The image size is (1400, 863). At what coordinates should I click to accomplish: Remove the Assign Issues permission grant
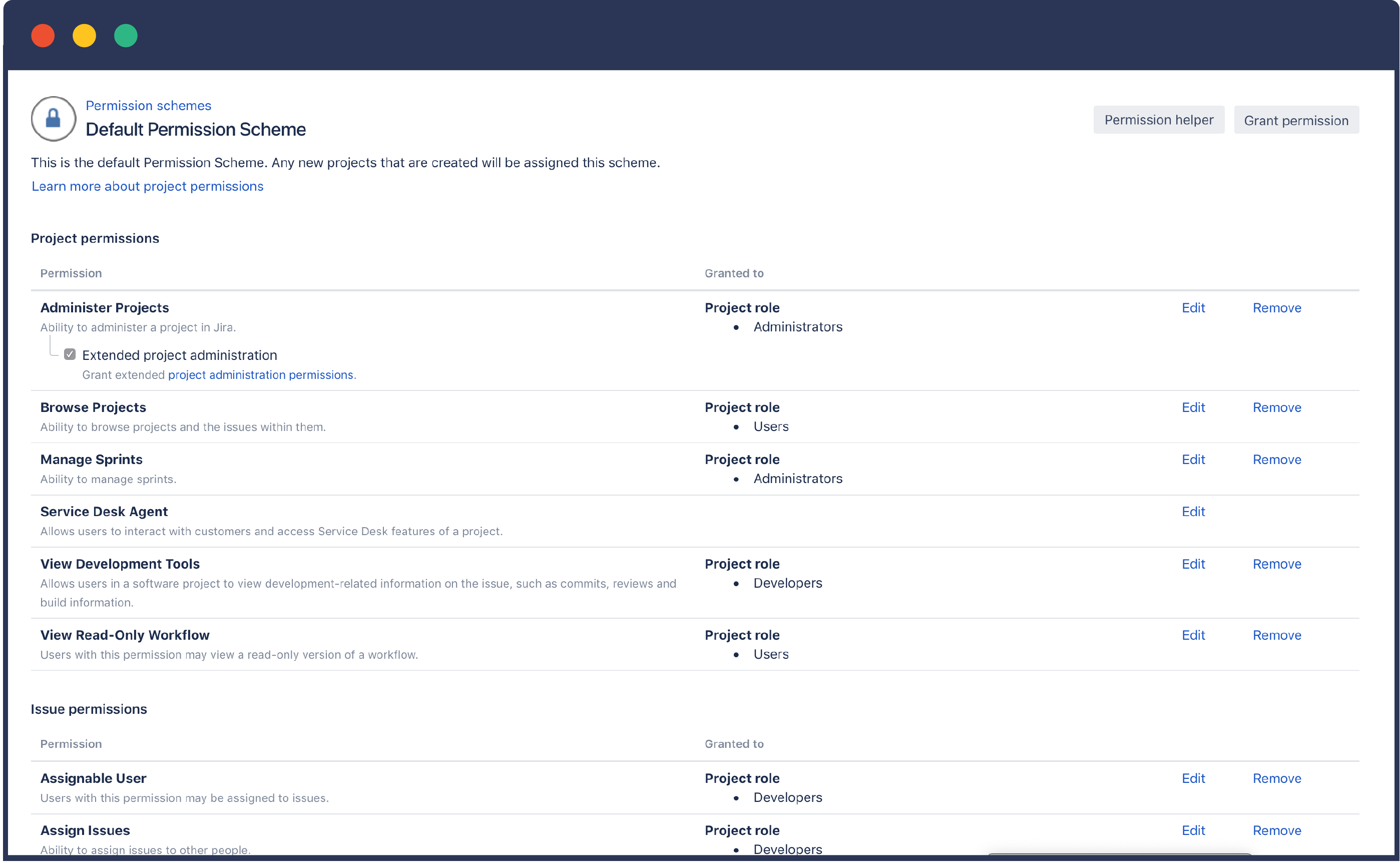(1277, 830)
